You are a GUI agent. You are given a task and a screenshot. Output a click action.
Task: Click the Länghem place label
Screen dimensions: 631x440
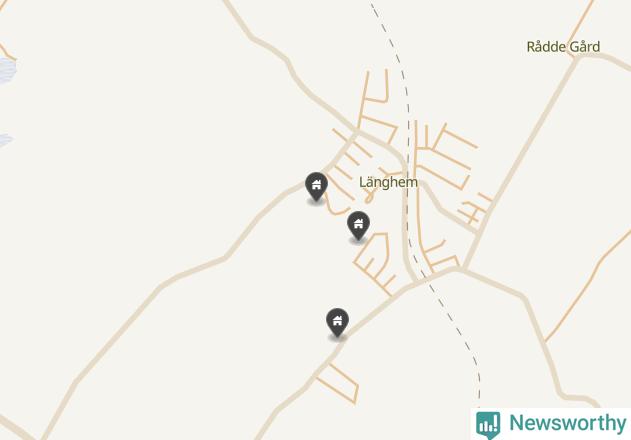coord(388,182)
